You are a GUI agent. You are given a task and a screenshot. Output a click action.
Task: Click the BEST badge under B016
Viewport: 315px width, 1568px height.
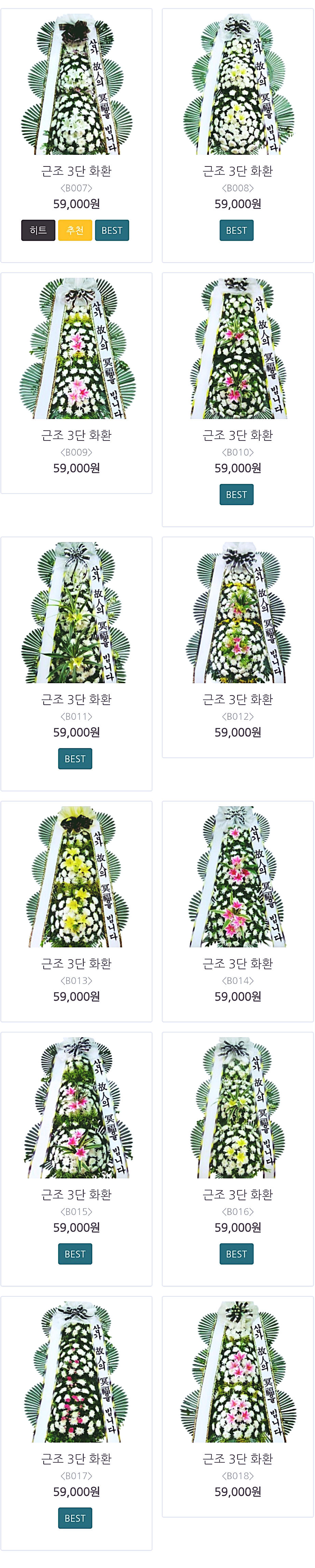coord(236,1254)
